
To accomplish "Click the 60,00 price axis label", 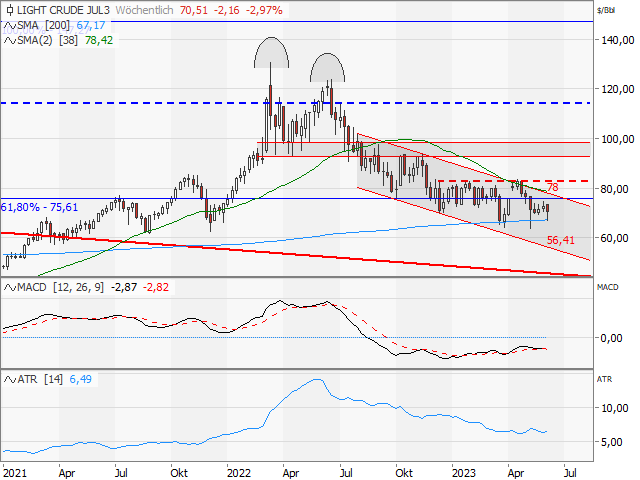I will coord(614,238).
